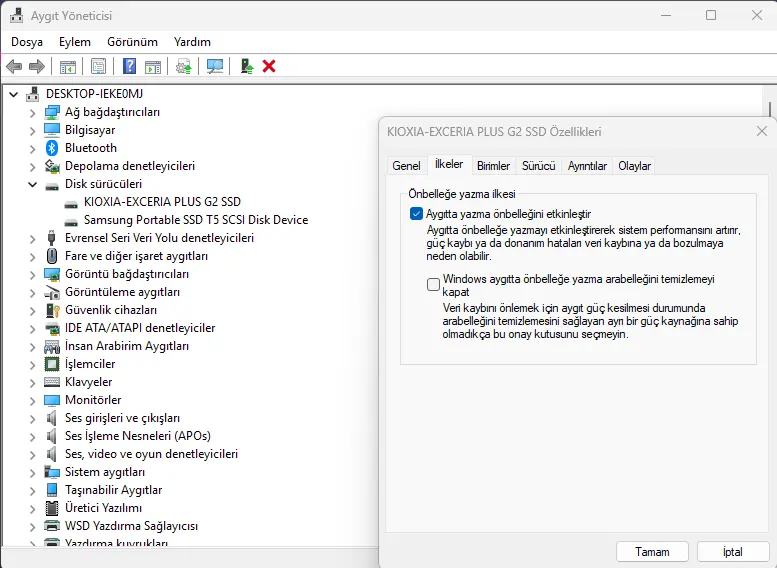Select the İlkeler tab
The image size is (777, 568).
tap(449, 164)
